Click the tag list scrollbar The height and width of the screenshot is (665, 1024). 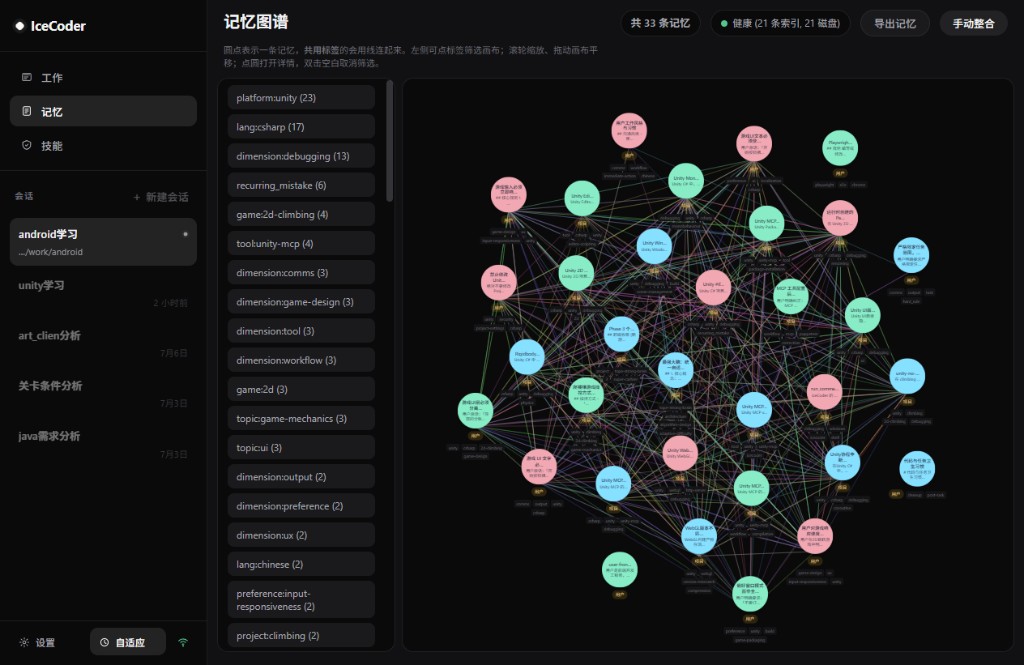point(390,140)
